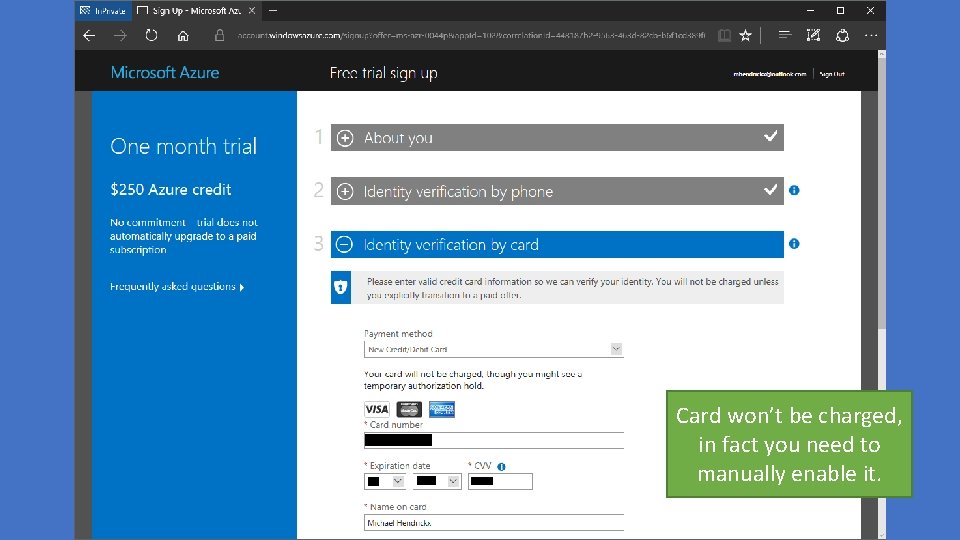Image resolution: width=960 pixels, height=540 pixels.
Task: Click the 'Free trial sign up' title
Action: pyautogui.click(x=383, y=73)
